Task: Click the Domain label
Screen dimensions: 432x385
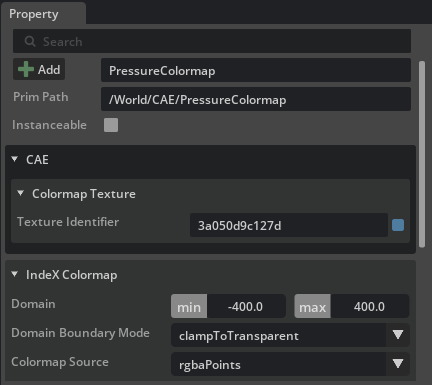Action: click(x=33, y=304)
